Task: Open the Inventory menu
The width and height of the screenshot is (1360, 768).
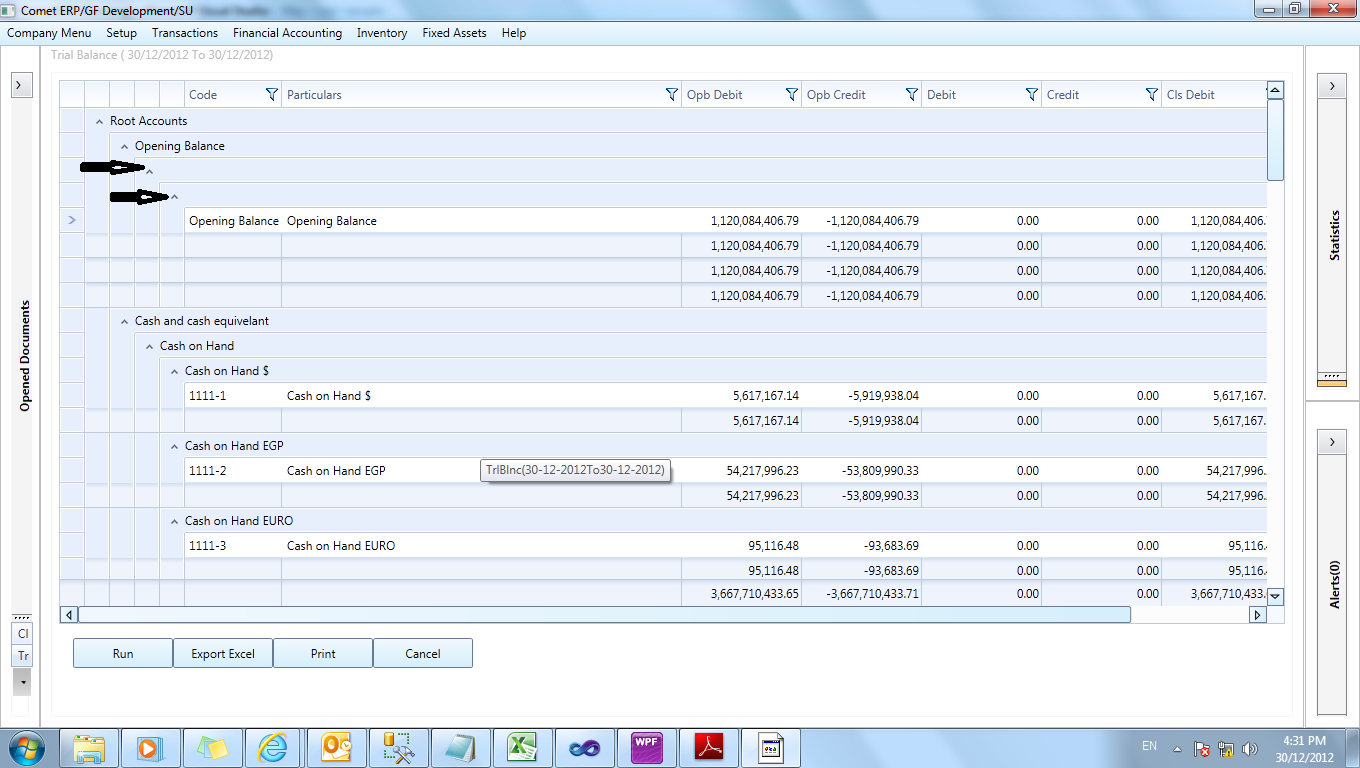Action: pyautogui.click(x=382, y=33)
